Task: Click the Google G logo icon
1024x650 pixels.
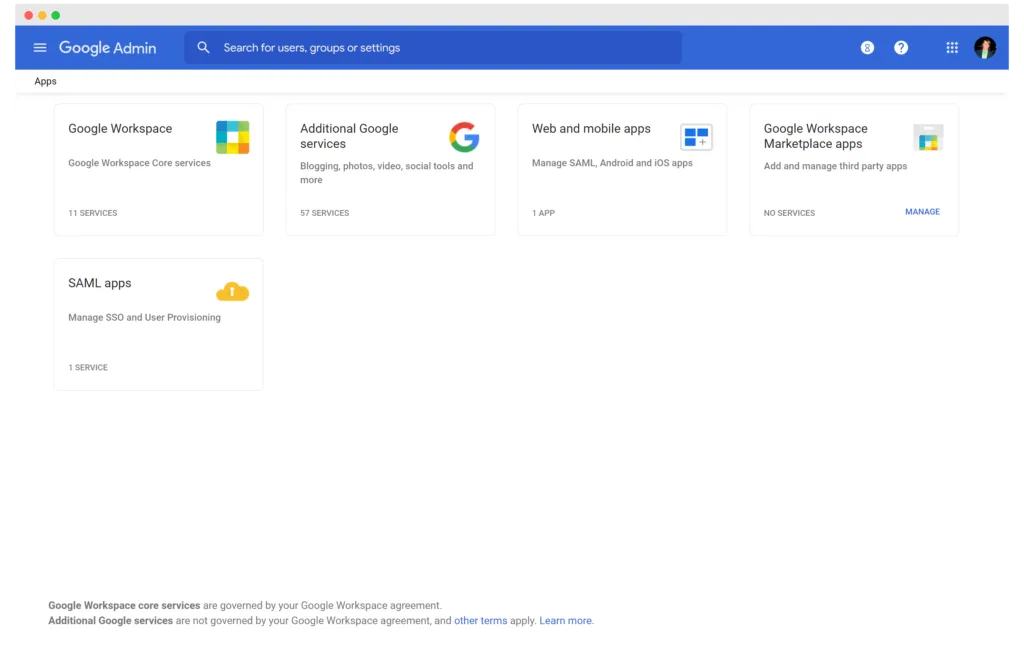Action: 464,137
